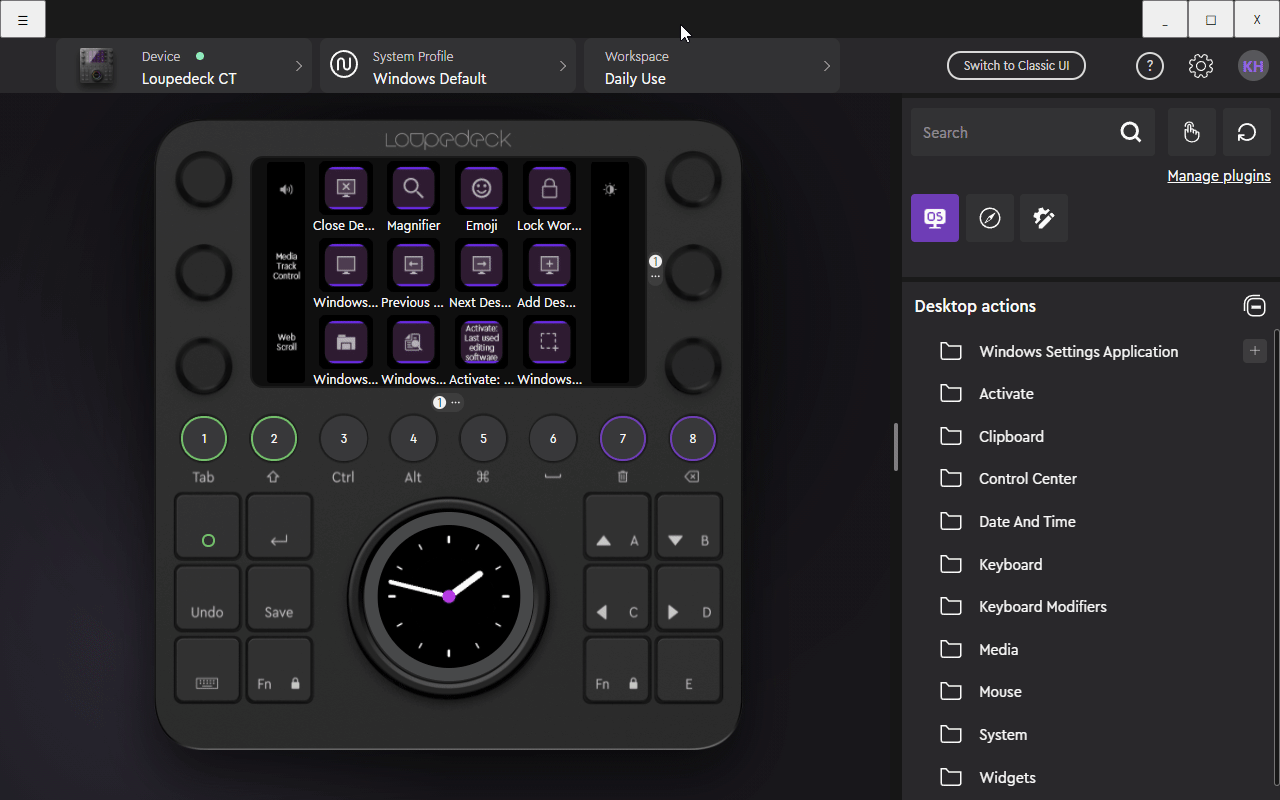Toggle the touch hand icon button

[x=1191, y=132]
